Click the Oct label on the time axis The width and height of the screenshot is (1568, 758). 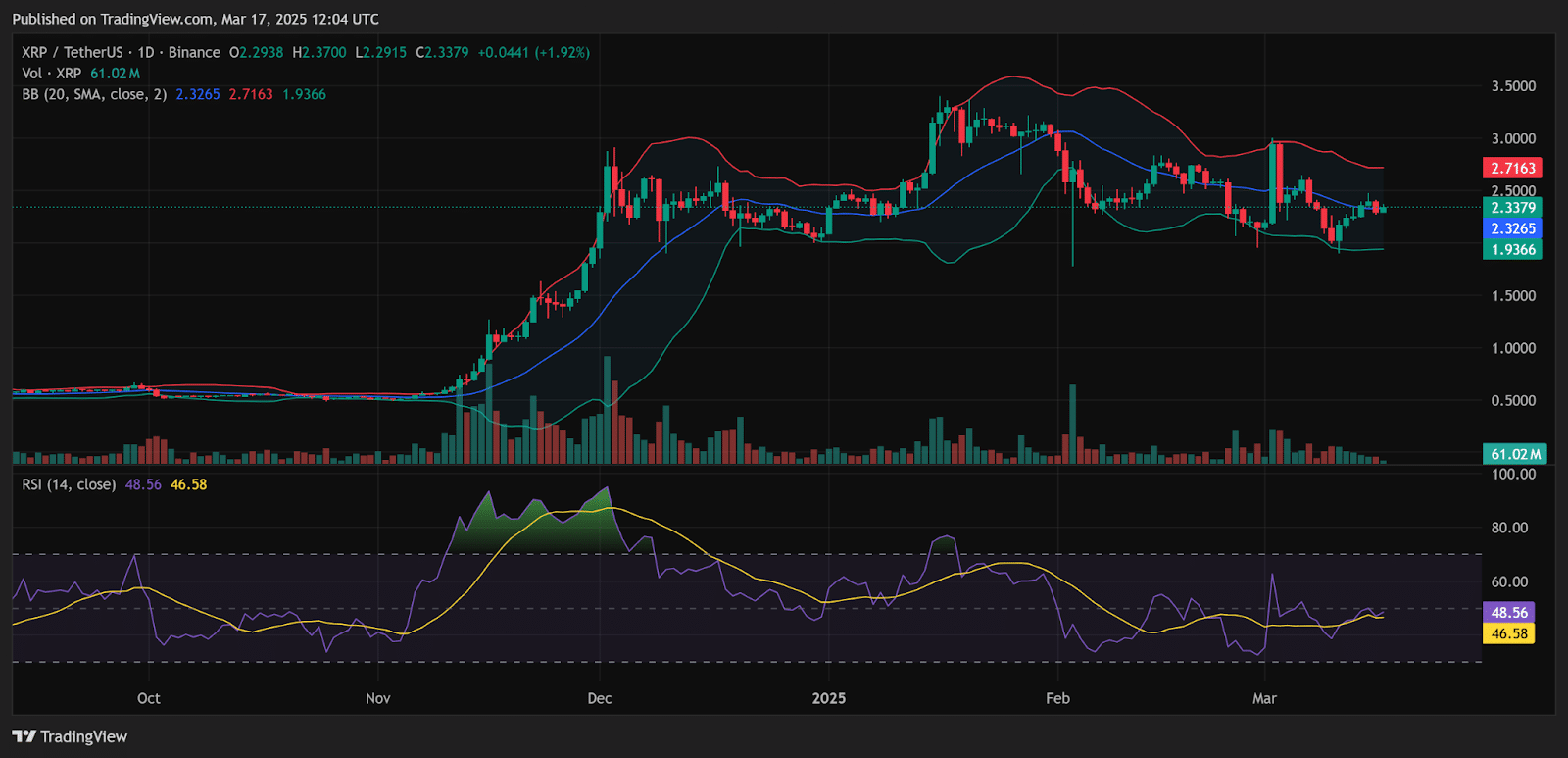click(x=148, y=698)
